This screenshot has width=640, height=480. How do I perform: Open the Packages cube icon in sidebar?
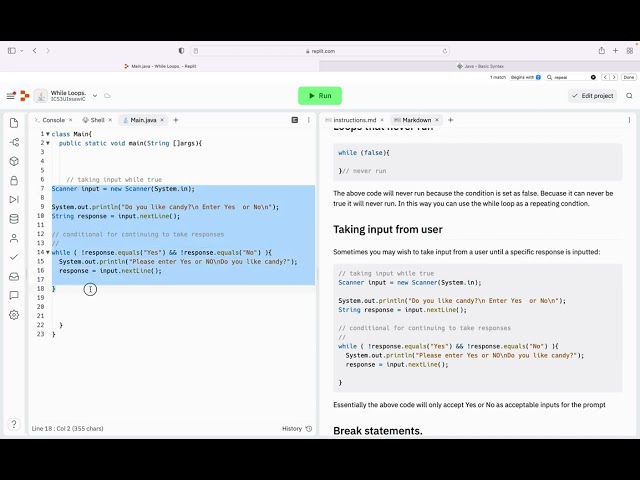[x=14, y=161]
